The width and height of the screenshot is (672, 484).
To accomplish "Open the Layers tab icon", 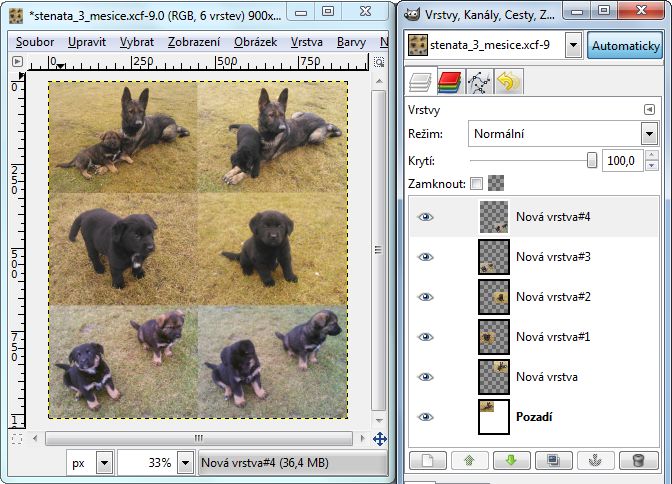I will click(x=420, y=81).
